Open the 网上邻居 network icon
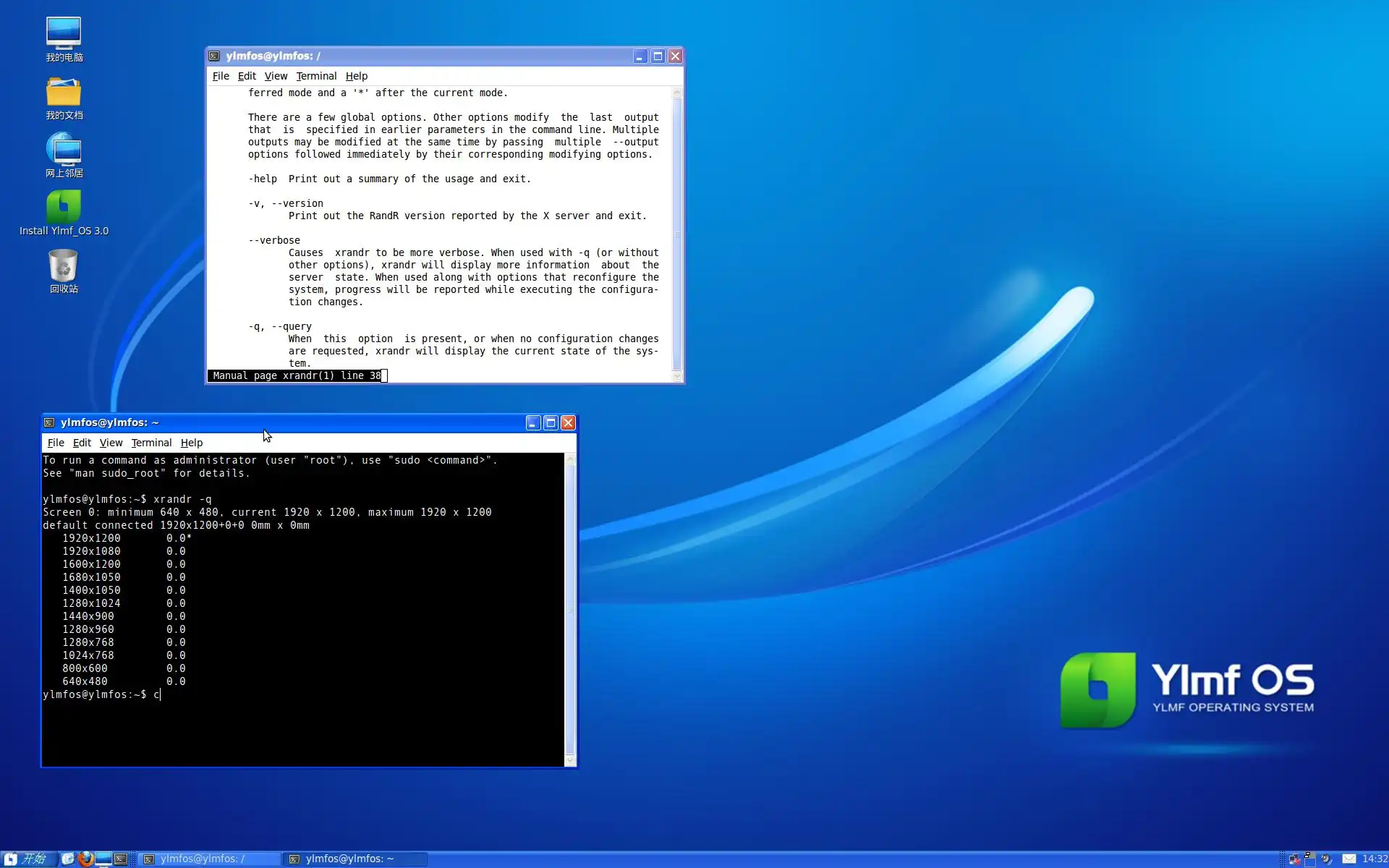The image size is (1389, 868). 64,150
